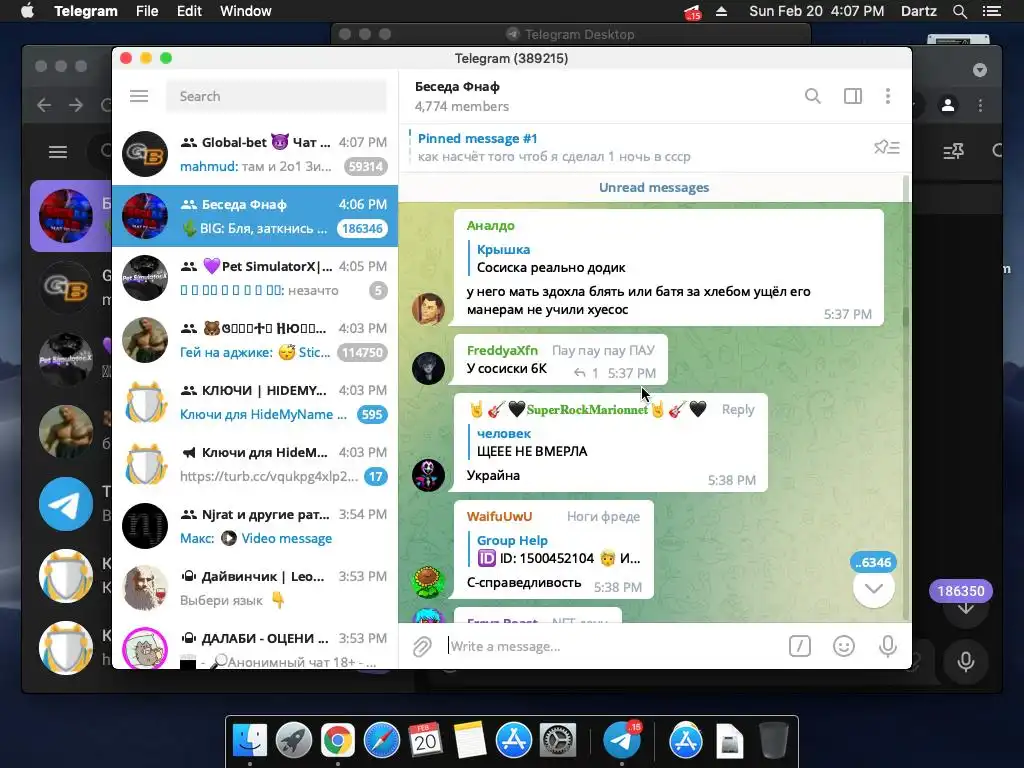
Task: Open Finder from the Dock
Action: coord(250,741)
